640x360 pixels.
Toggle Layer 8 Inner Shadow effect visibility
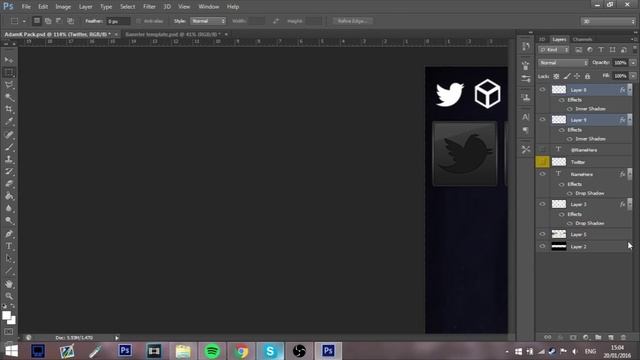pos(570,109)
